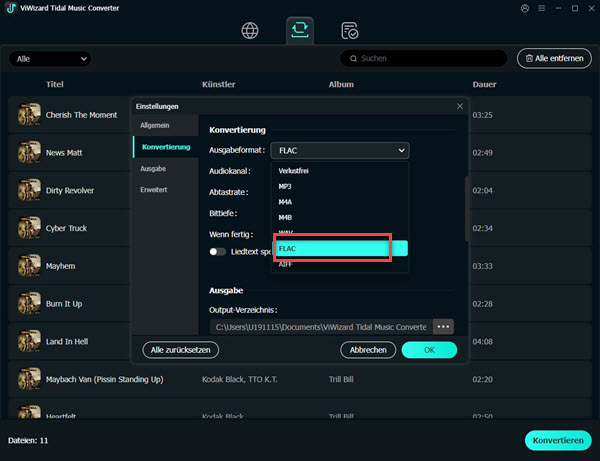Click track title Cyber Truck
600x461 pixels.
[x=66, y=228]
